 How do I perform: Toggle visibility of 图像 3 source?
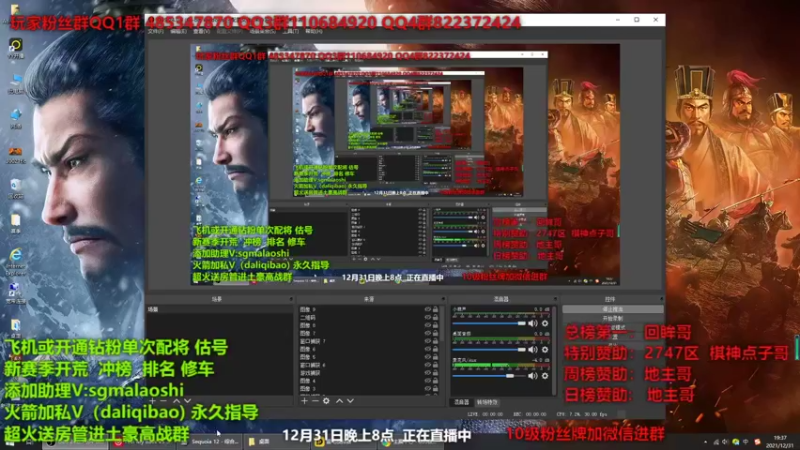[x=428, y=389]
